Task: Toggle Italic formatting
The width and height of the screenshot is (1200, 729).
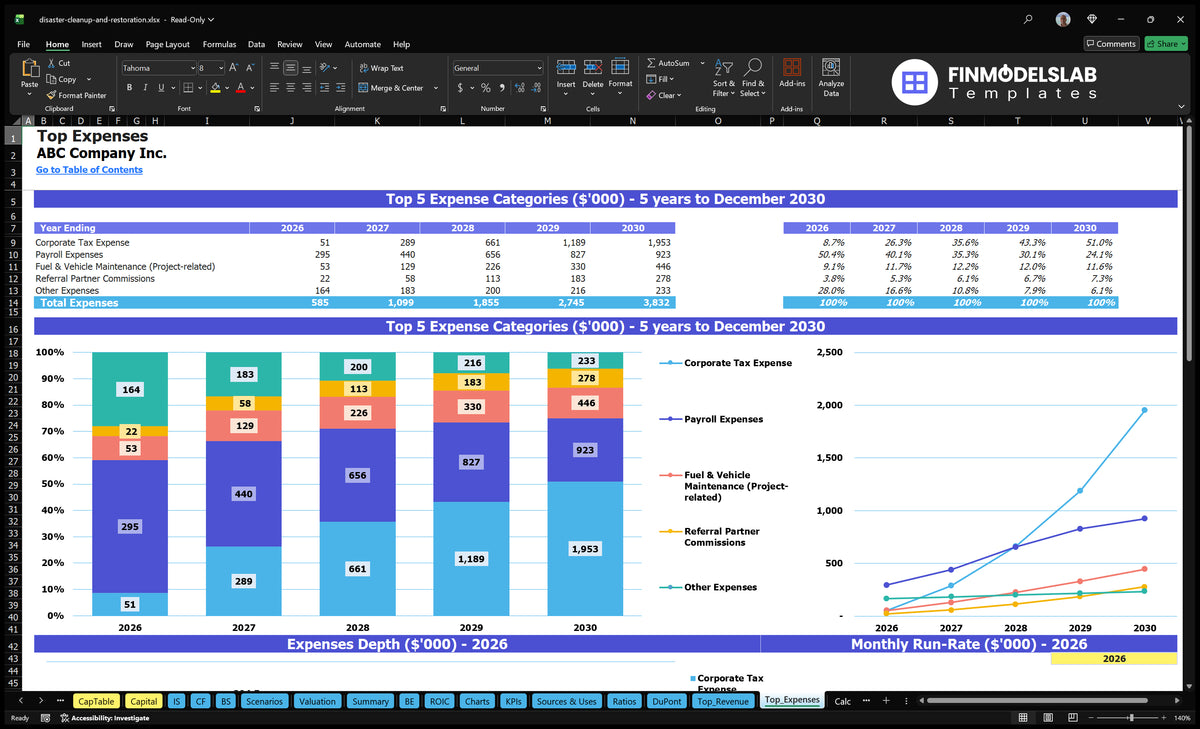Action: tap(145, 88)
